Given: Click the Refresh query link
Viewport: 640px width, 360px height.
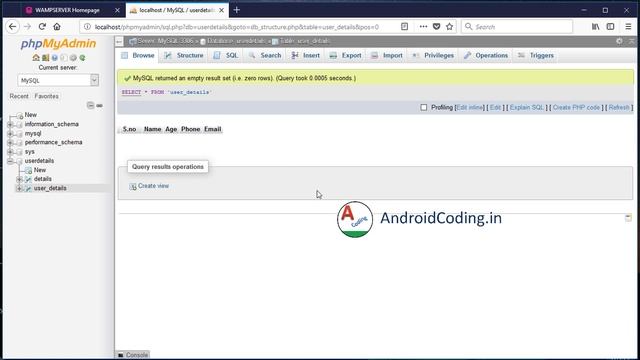Looking at the screenshot, I should [x=619, y=107].
